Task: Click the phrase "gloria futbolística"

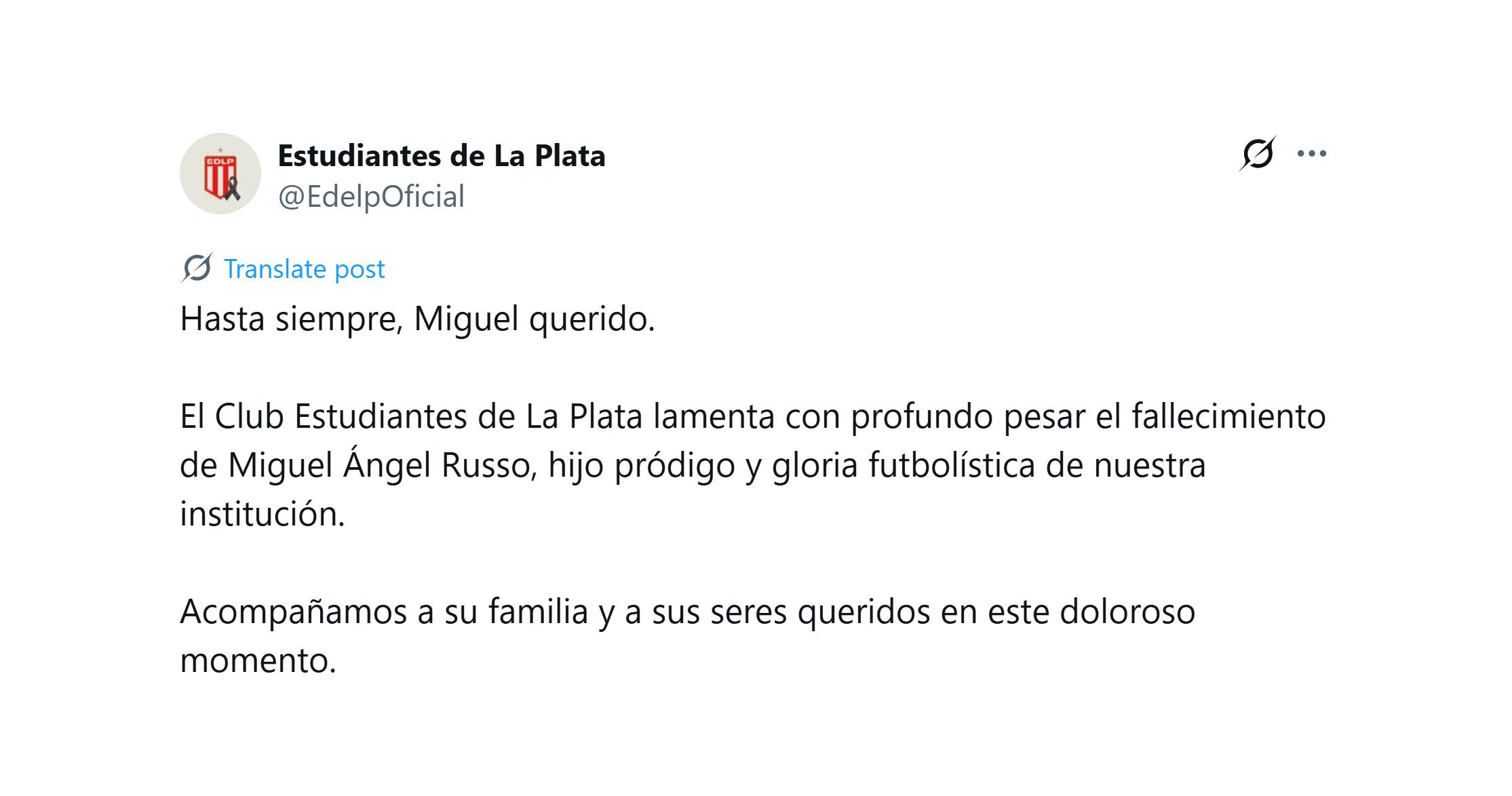Action: point(904,465)
